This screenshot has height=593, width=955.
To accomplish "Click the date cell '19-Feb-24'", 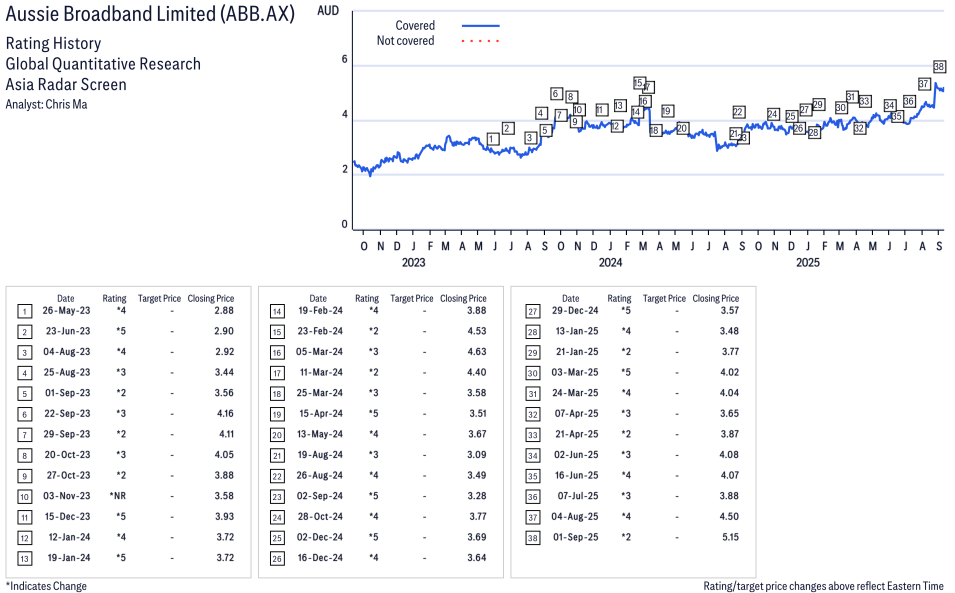I will click(320, 311).
